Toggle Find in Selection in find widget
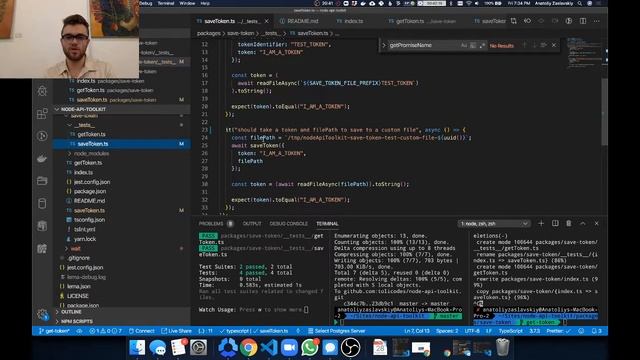640x360 pixels. coord(544,45)
